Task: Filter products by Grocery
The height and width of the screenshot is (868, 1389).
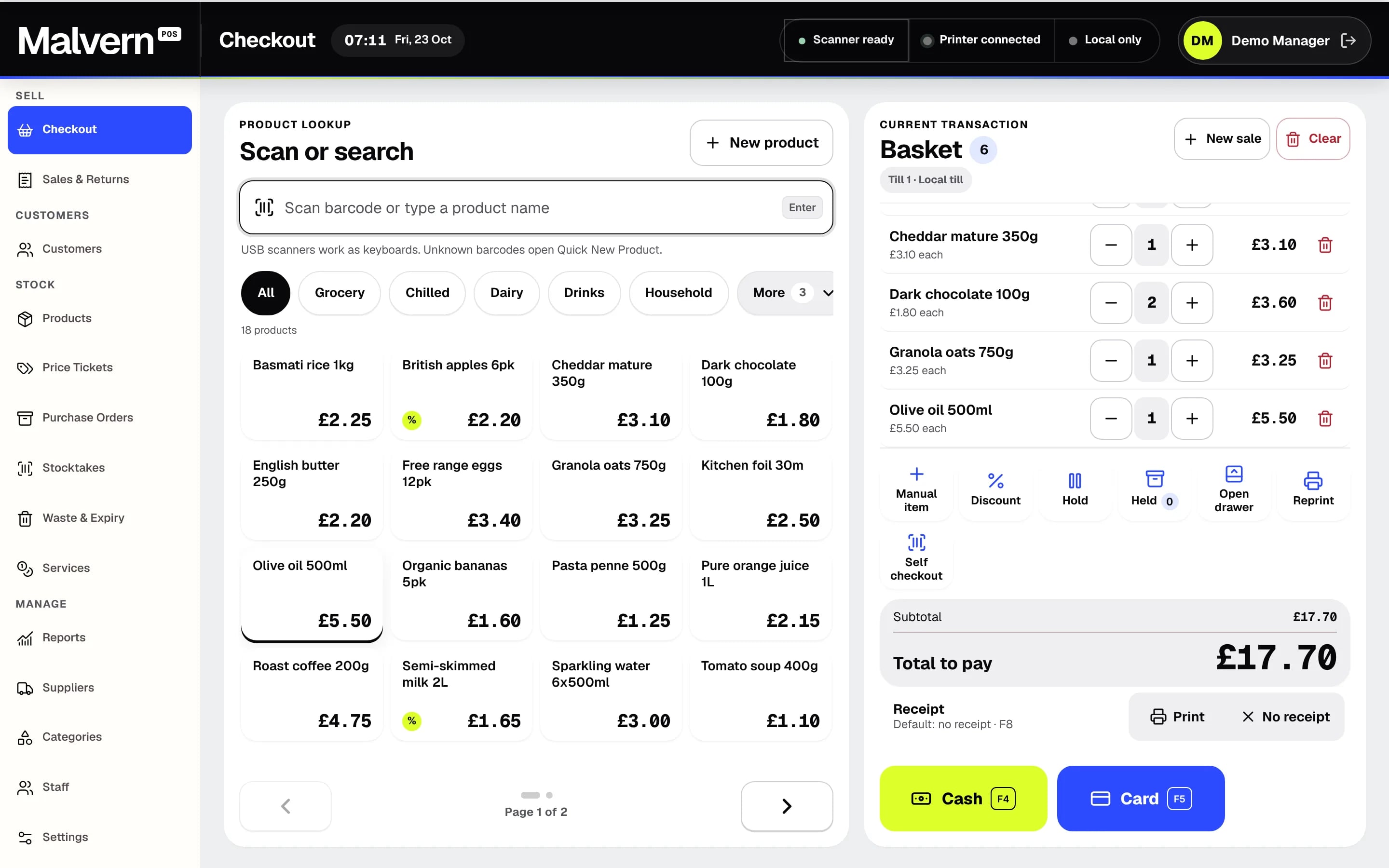Action: [x=339, y=293]
